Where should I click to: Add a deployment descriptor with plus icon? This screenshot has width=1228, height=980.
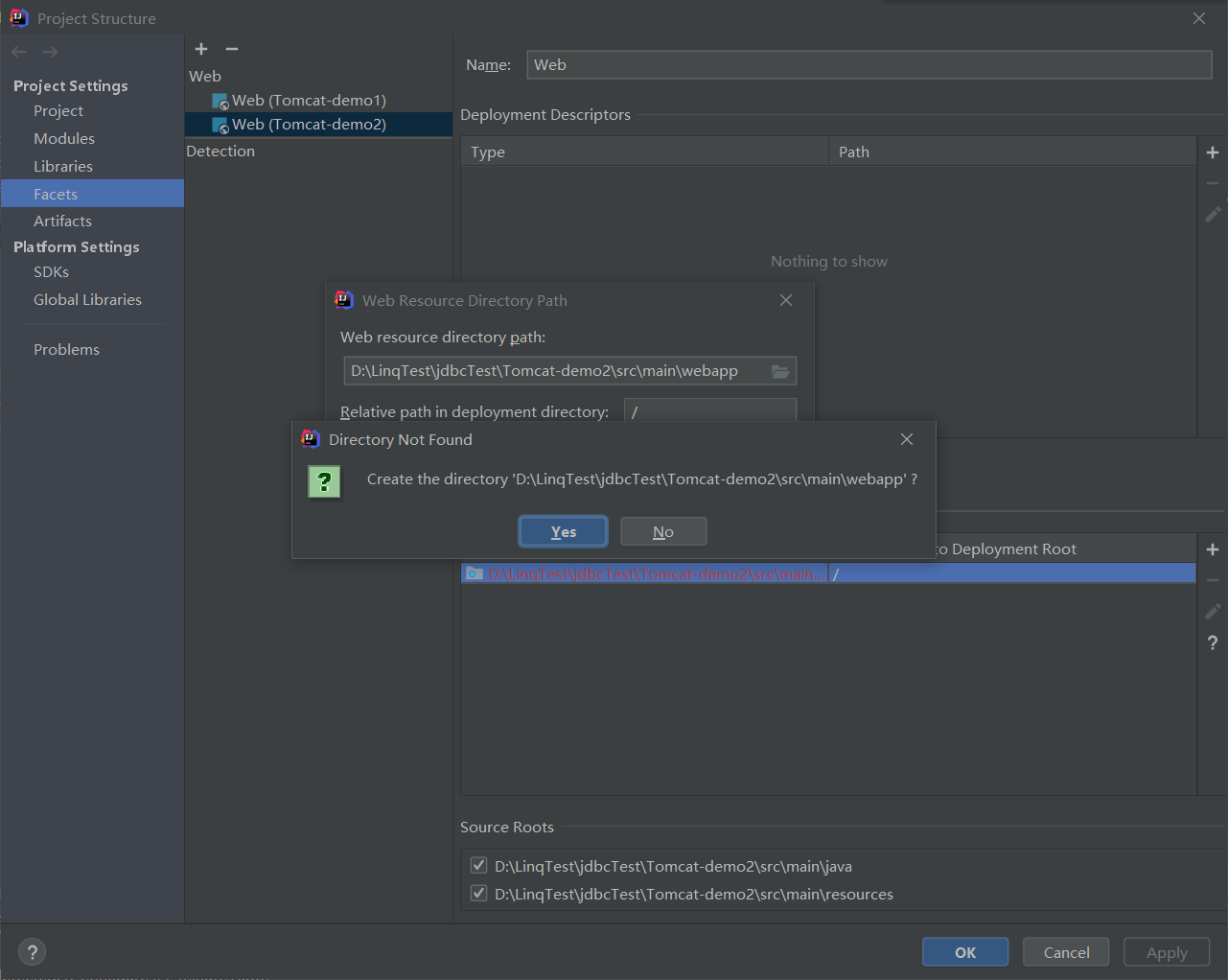point(1213,152)
